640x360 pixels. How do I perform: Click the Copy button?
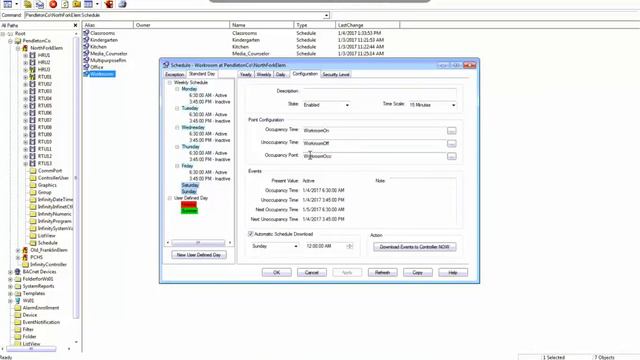tap(418, 272)
